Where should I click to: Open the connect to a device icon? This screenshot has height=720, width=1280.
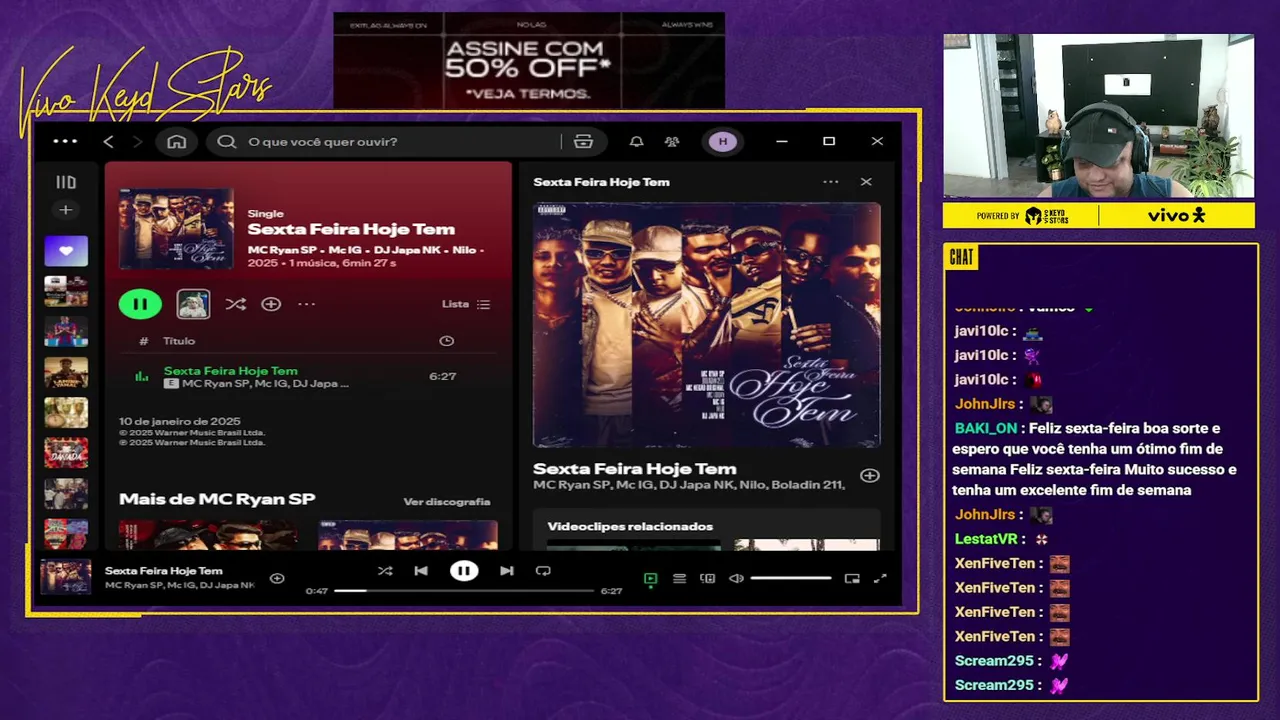click(x=708, y=578)
